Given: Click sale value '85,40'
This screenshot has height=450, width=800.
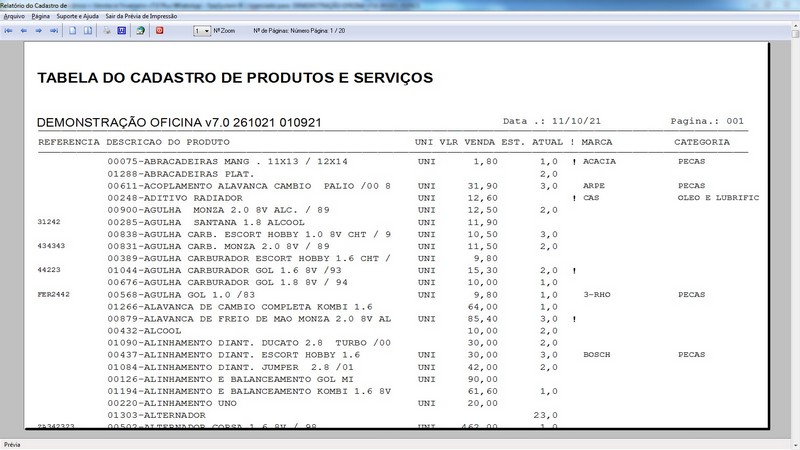Looking at the screenshot, I should tap(483, 318).
